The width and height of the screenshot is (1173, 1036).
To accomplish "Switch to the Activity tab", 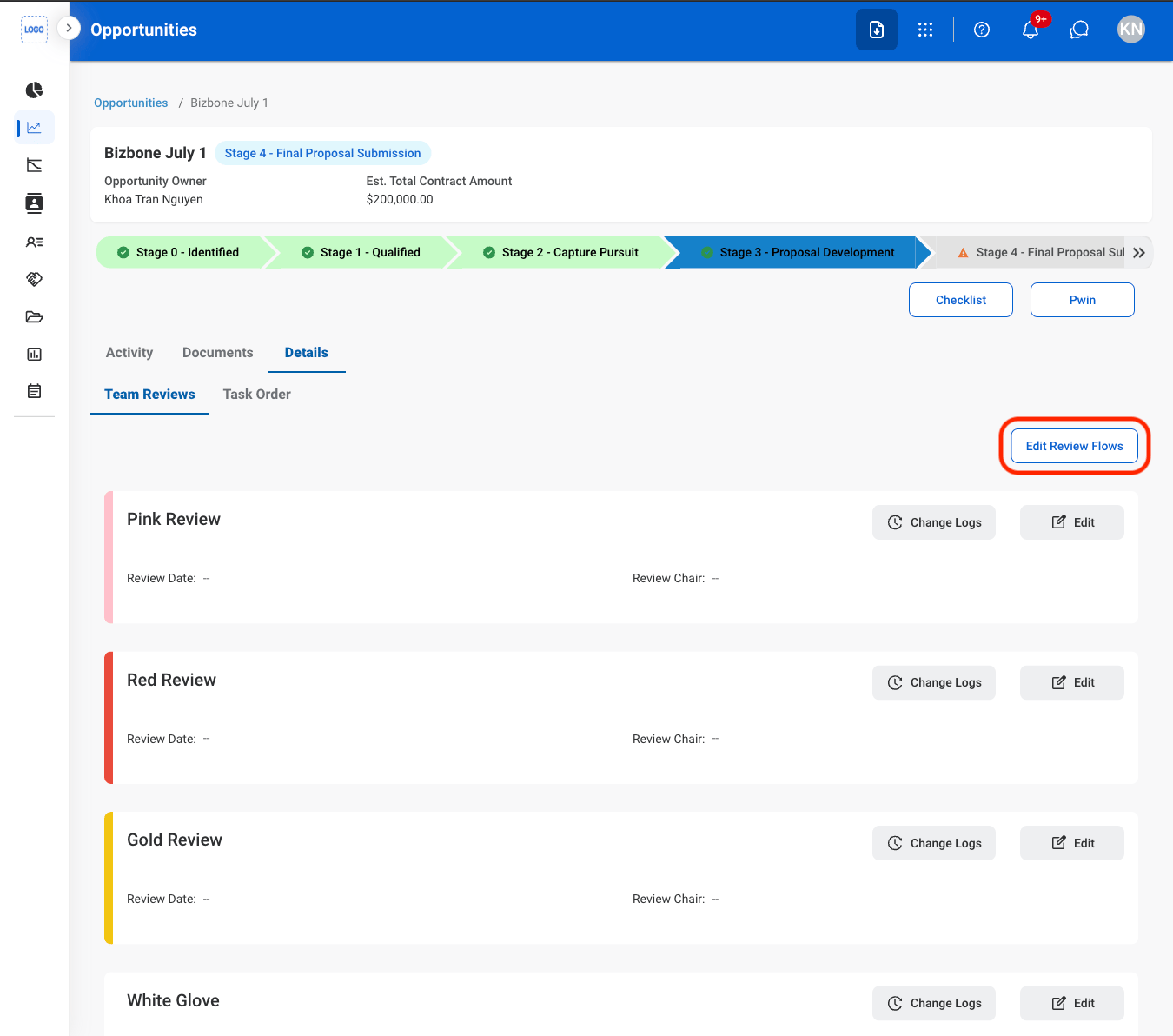I will coord(129,352).
